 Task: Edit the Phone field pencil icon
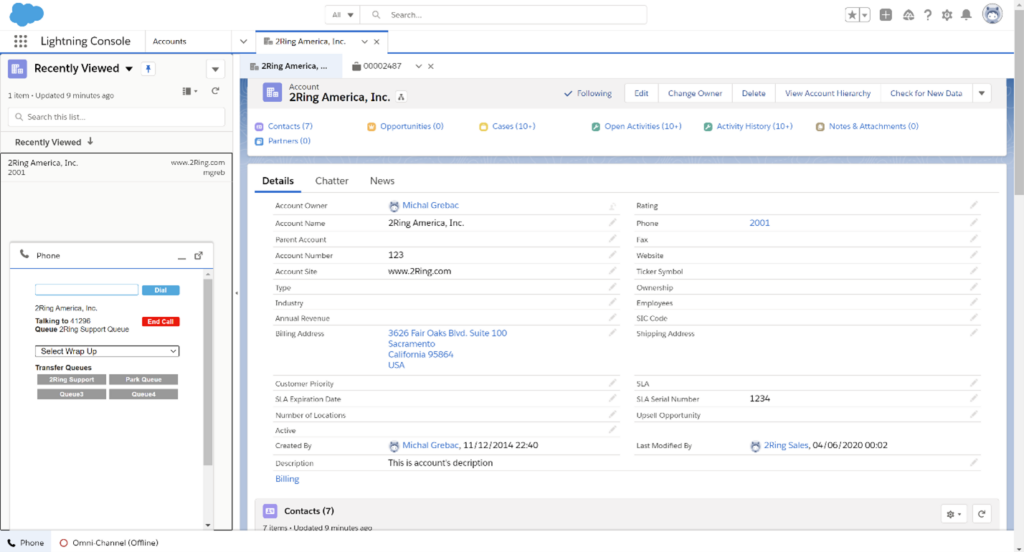click(x=973, y=223)
